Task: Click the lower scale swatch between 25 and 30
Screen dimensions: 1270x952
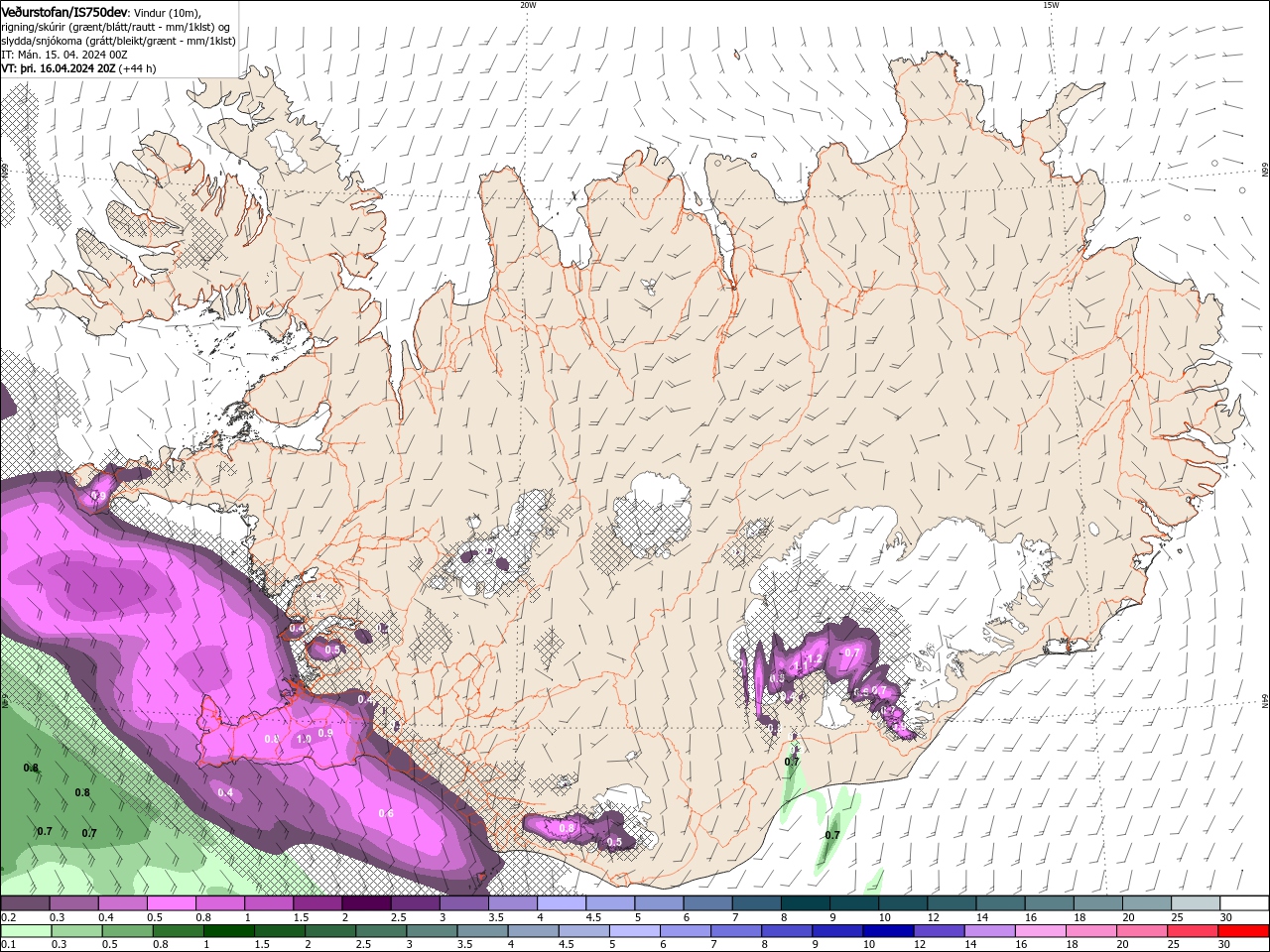Action: pyautogui.click(x=1193, y=931)
